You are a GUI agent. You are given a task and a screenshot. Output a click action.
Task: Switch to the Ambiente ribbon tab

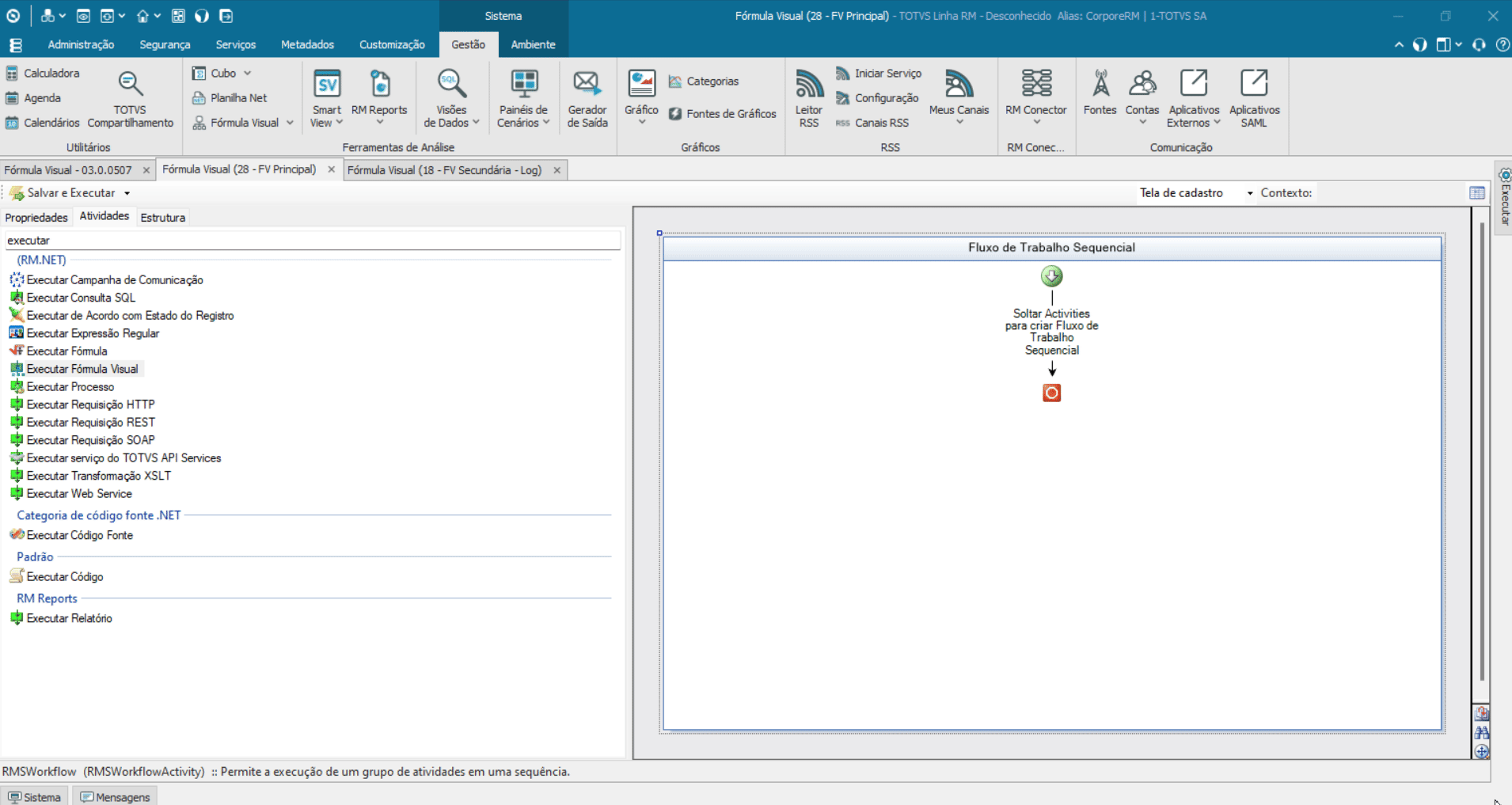click(533, 45)
